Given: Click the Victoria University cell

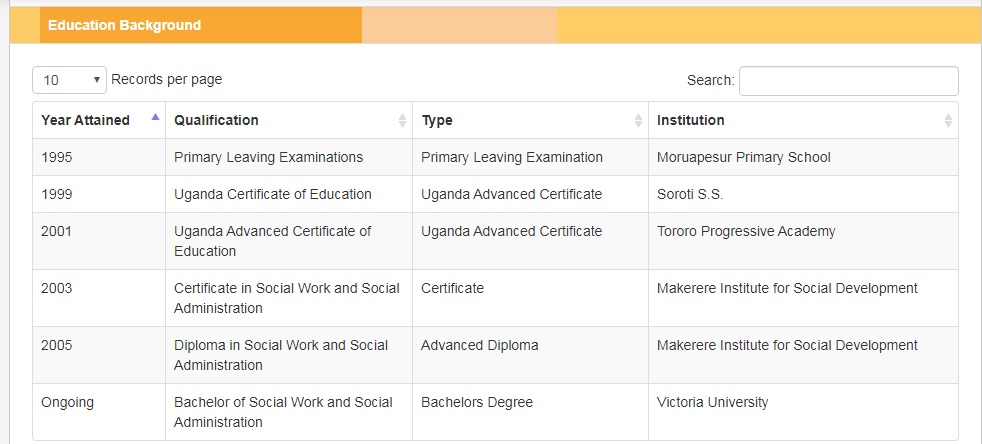Looking at the screenshot, I should click(804, 412).
